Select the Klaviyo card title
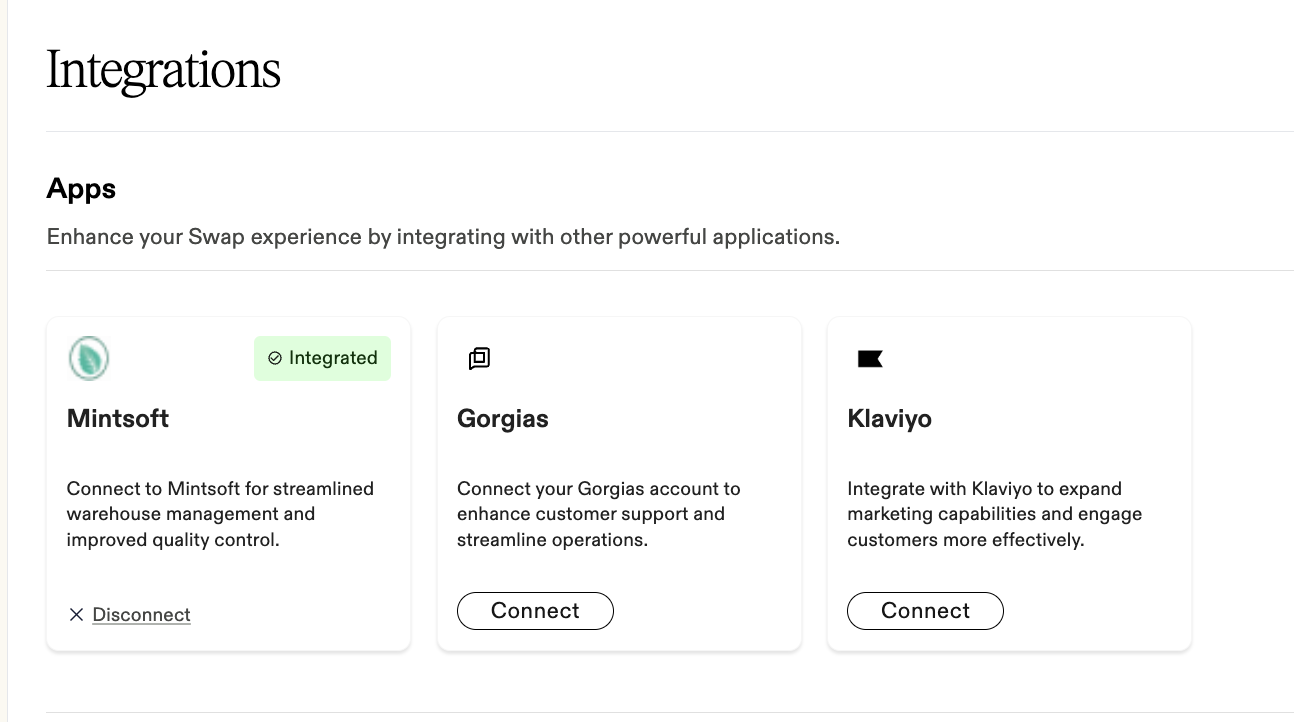 click(889, 418)
